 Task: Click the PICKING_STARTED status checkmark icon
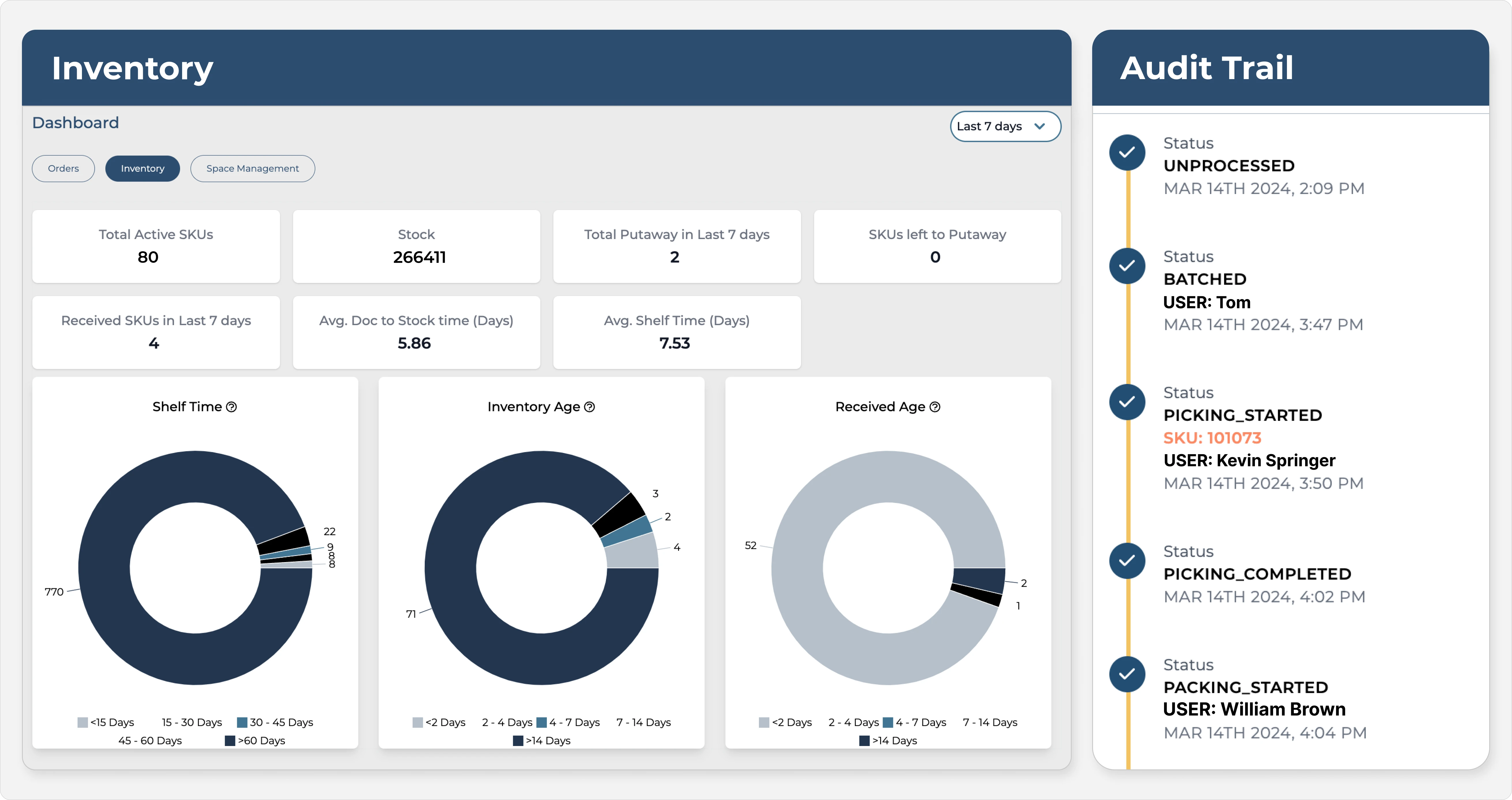pos(1127,402)
